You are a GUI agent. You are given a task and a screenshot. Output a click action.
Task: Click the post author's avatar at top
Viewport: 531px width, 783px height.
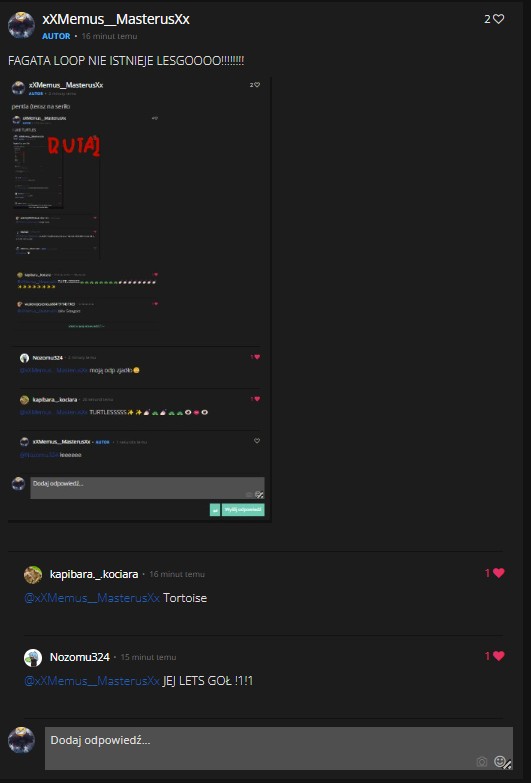pos(21,25)
